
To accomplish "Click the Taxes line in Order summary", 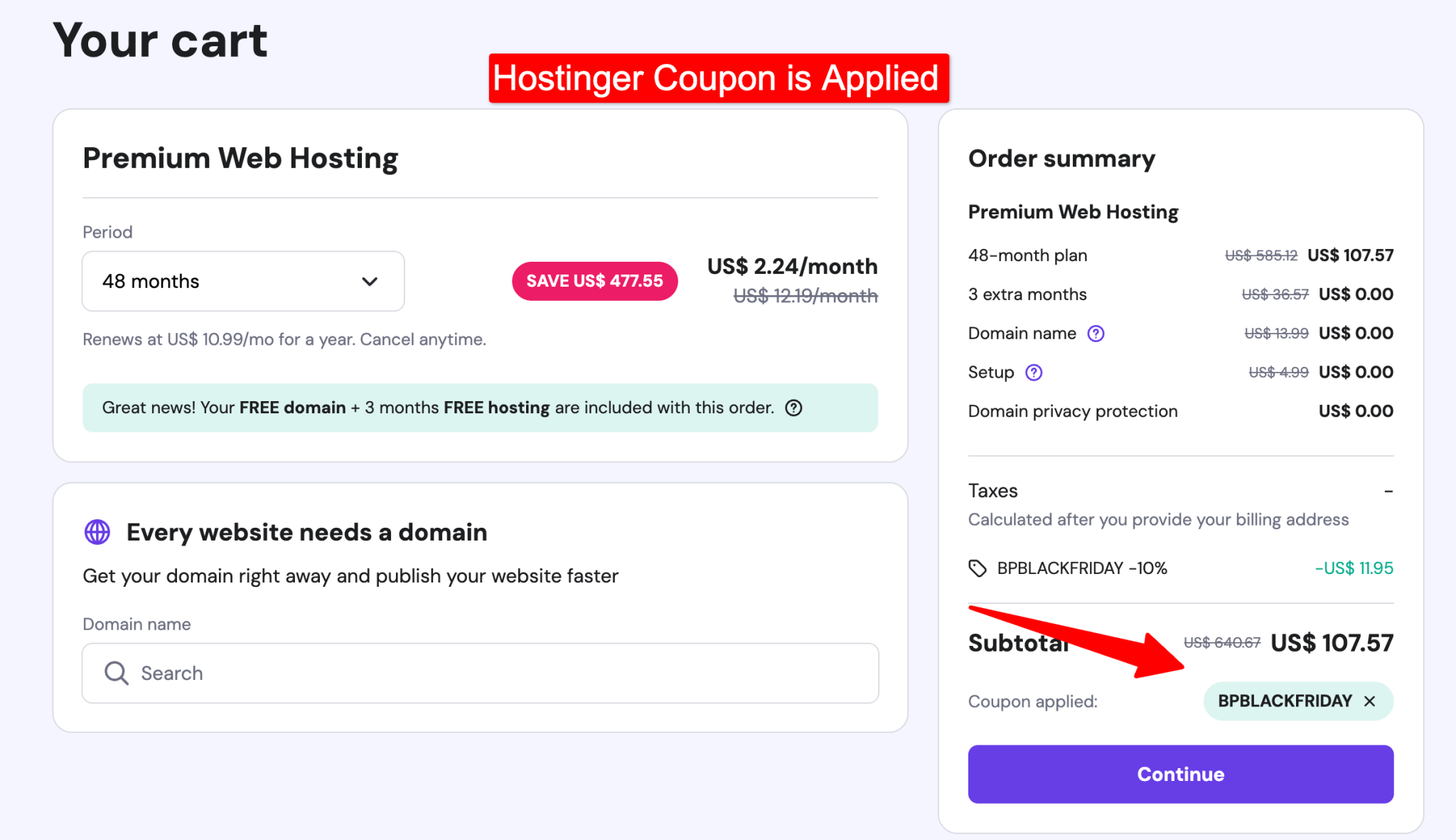I will click(992, 490).
